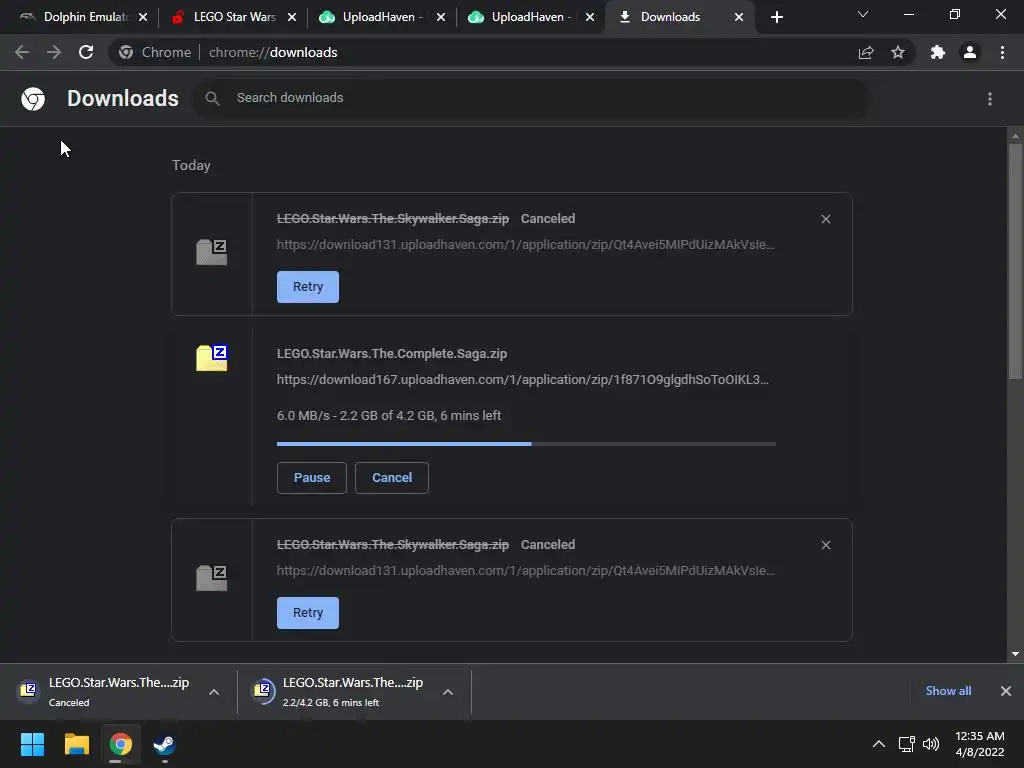Open the tab search chevron

click(x=863, y=14)
